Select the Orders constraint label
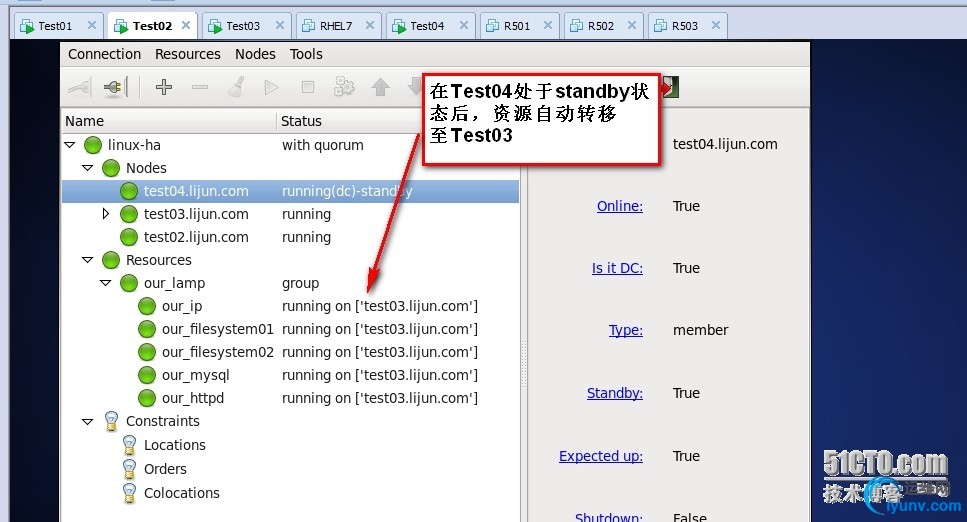 (165, 470)
